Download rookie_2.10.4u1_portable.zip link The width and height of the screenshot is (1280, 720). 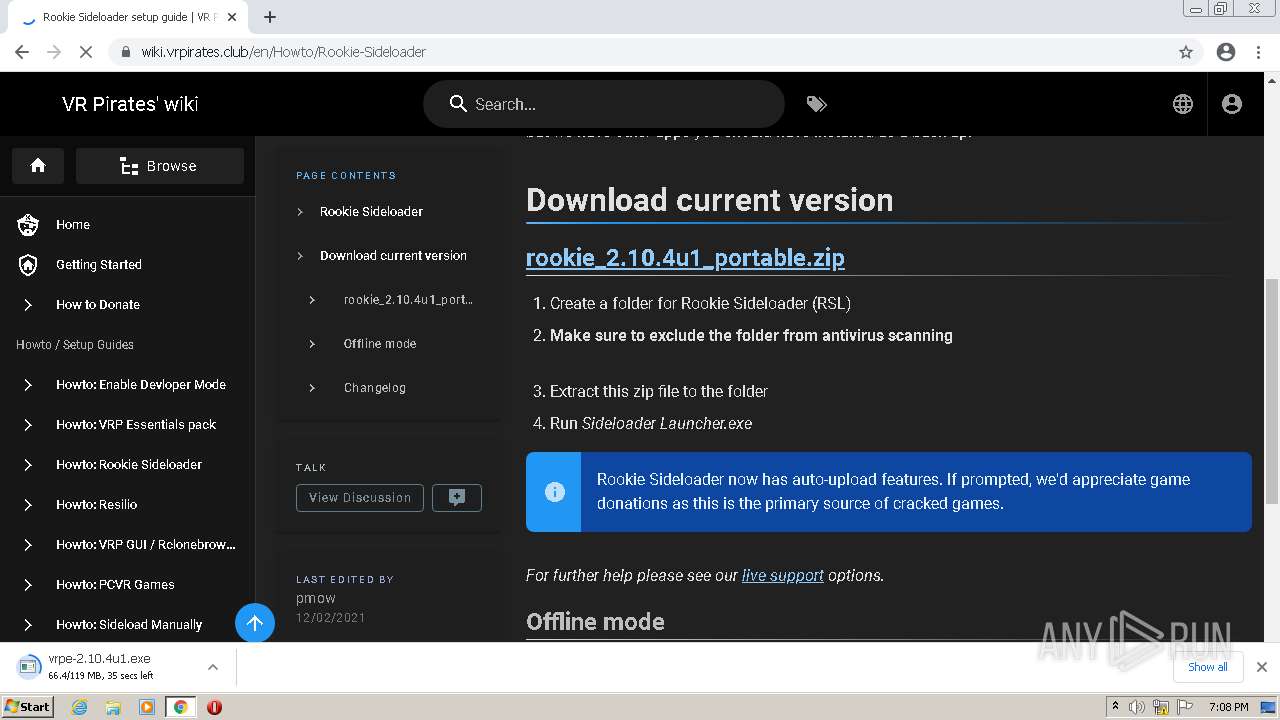tap(685, 258)
